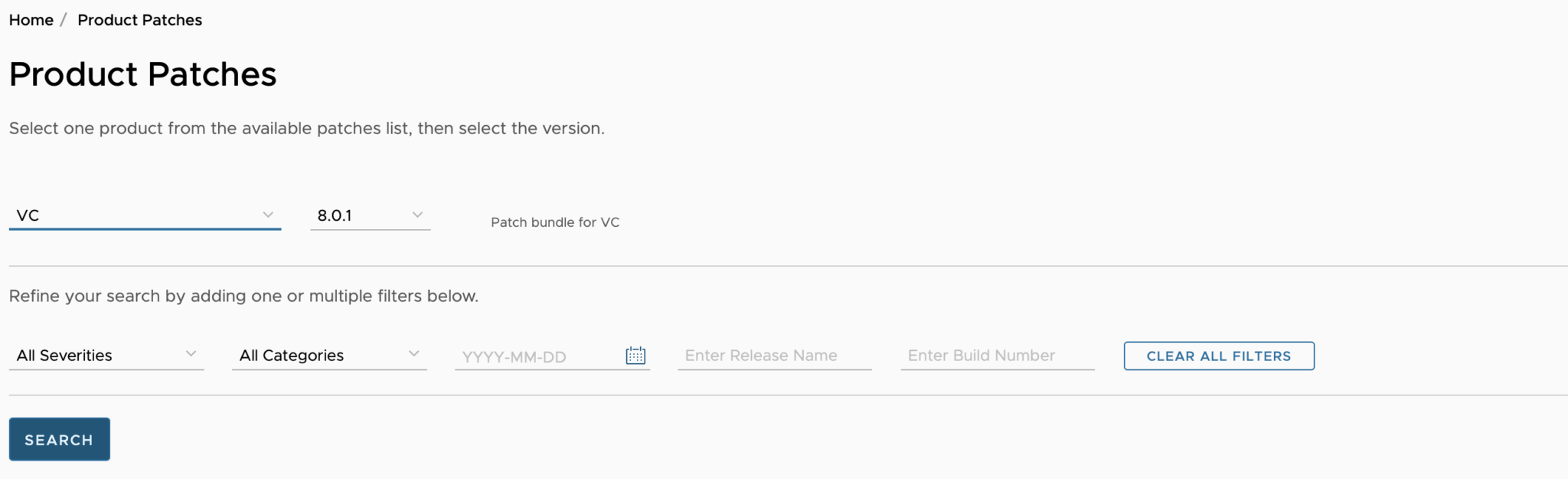Viewport: 1568px width, 479px height.
Task: Click the Patch bundle for VC label
Action: click(x=554, y=222)
